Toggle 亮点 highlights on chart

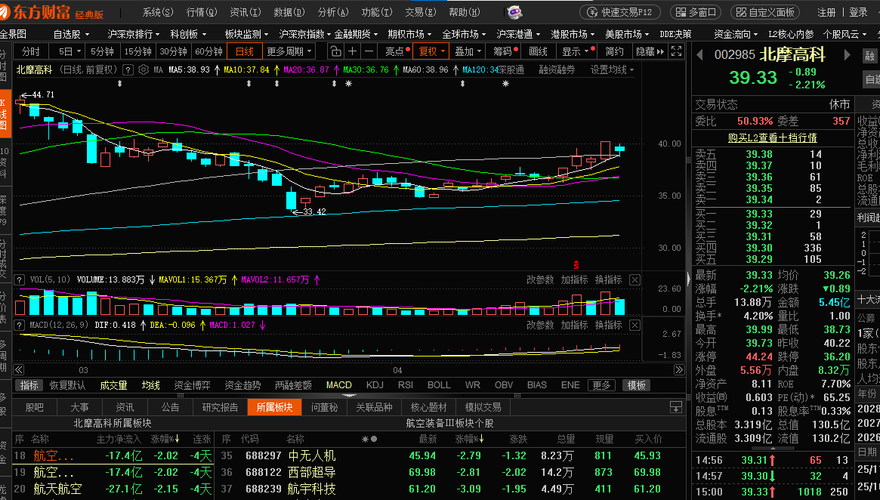(397, 52)
